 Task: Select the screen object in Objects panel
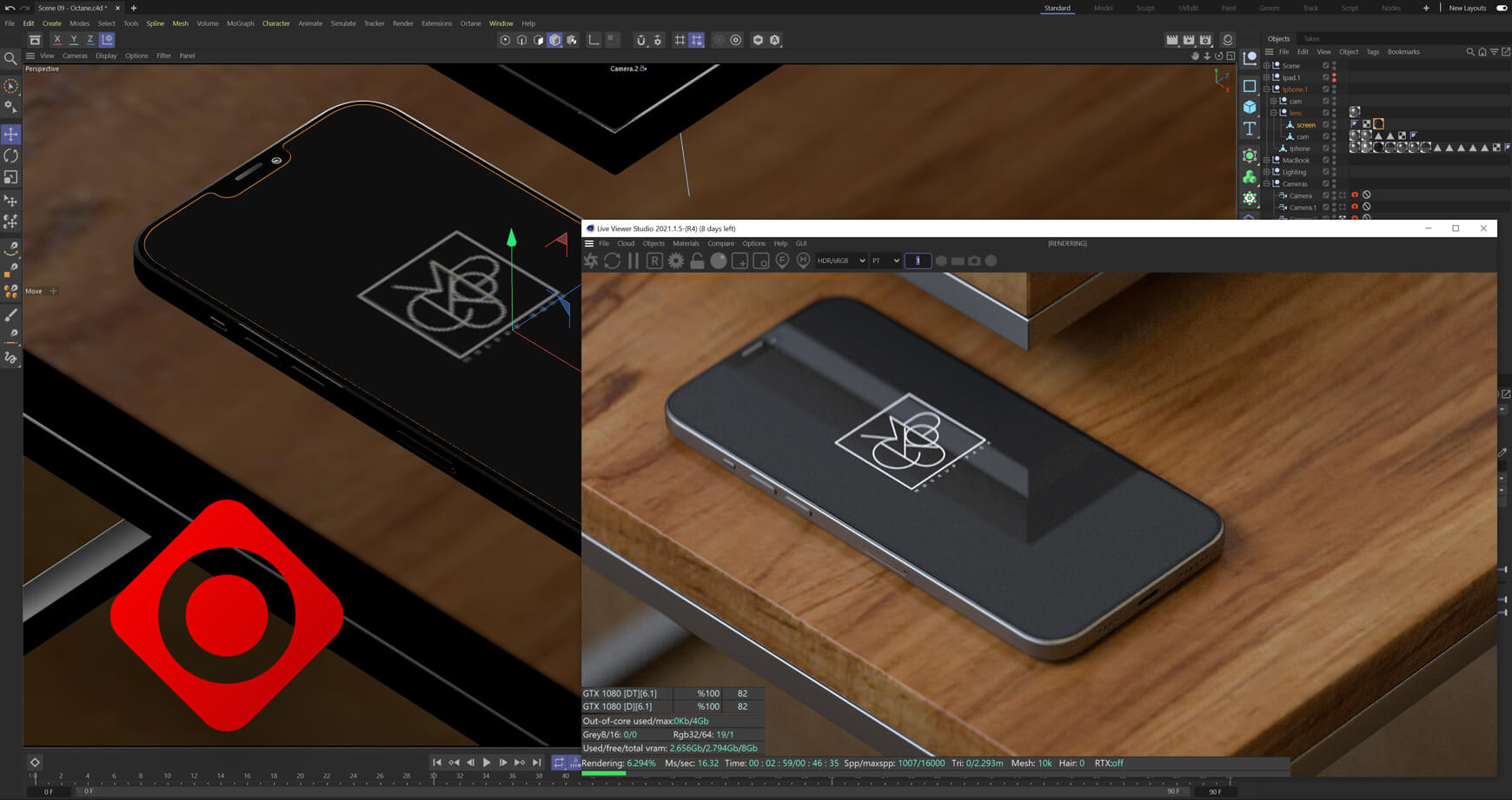tap(1305, 124)
